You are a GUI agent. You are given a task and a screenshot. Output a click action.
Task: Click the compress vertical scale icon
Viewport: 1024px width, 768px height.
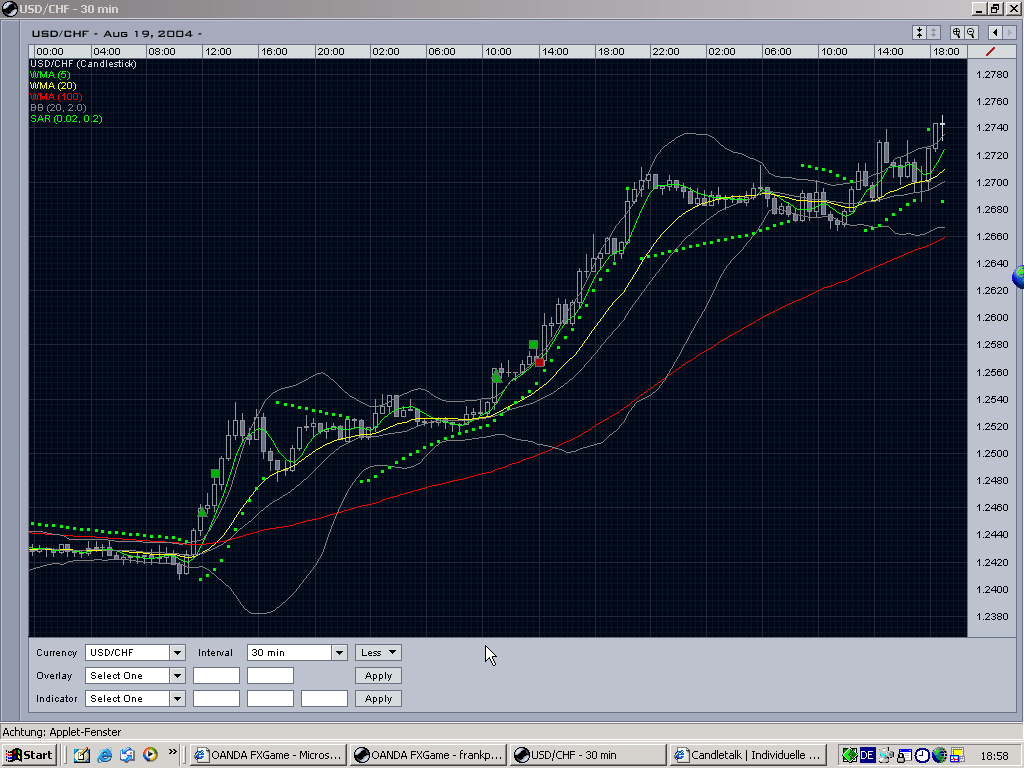(920, 32)
